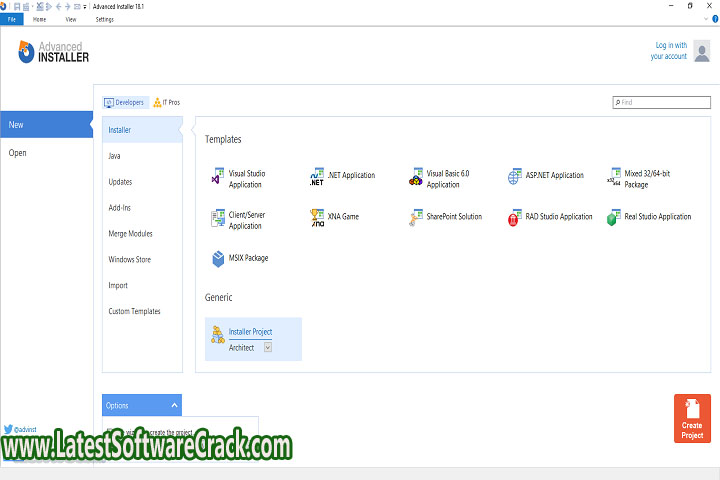Open the @advinst Twitter link
The width and height of the screenshot is (720, 480).
(x=25, y=429)
